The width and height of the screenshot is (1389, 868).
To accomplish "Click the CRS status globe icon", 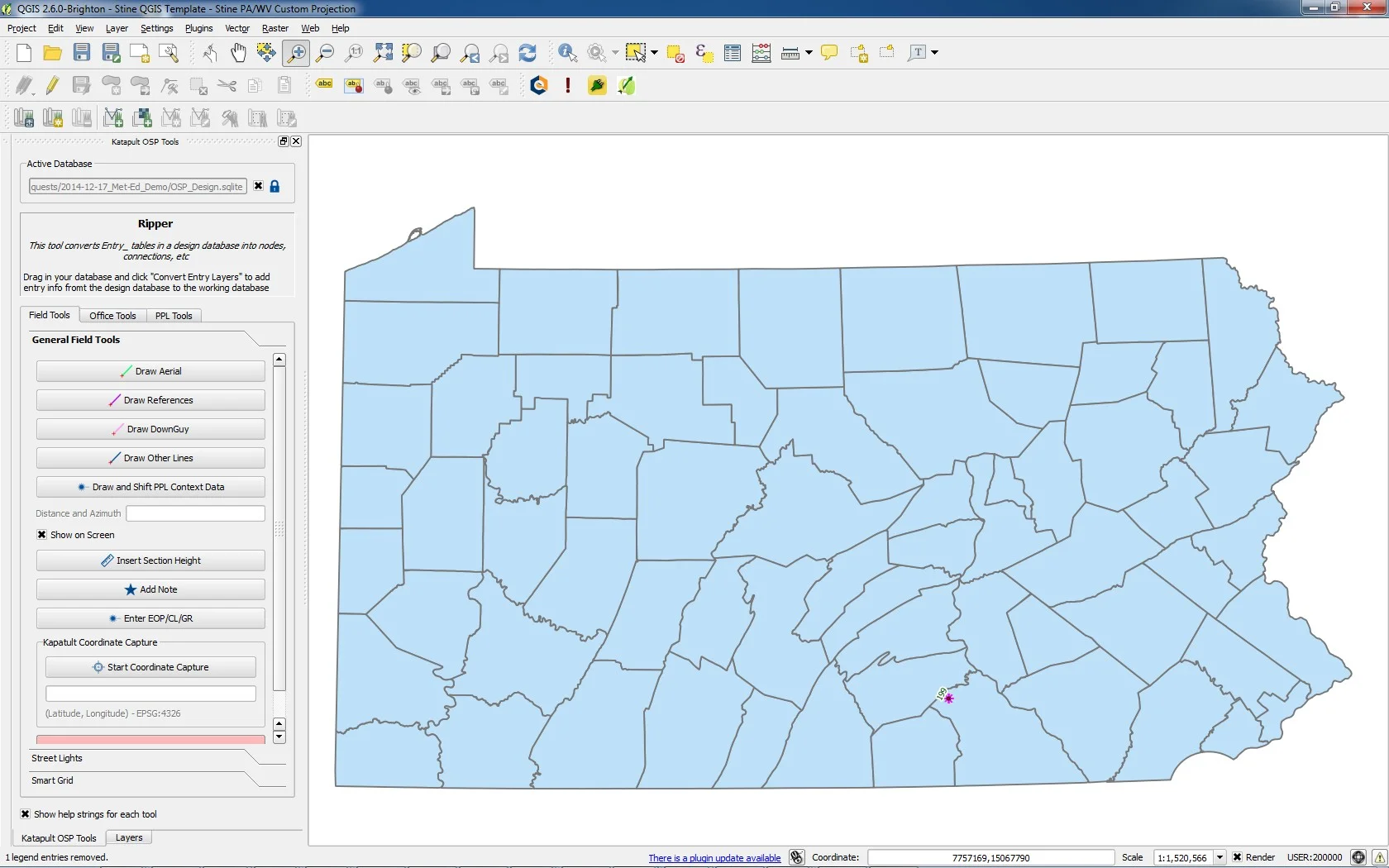I will pos(1358,857).
